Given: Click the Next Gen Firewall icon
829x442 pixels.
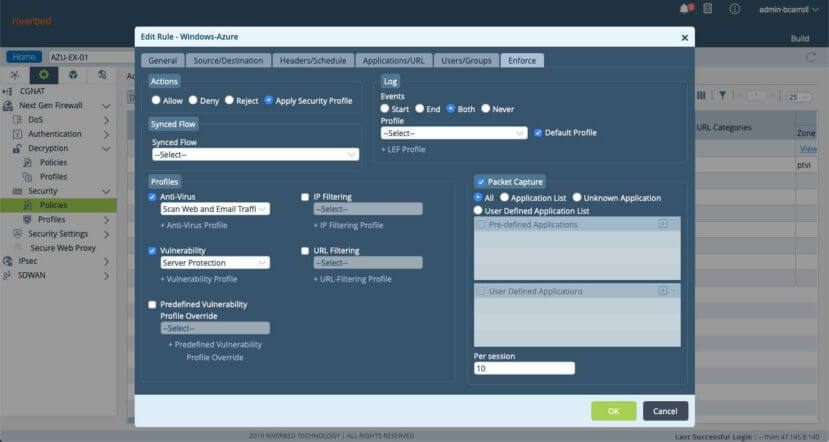Looking at the screenshot, I should point(7,106).
